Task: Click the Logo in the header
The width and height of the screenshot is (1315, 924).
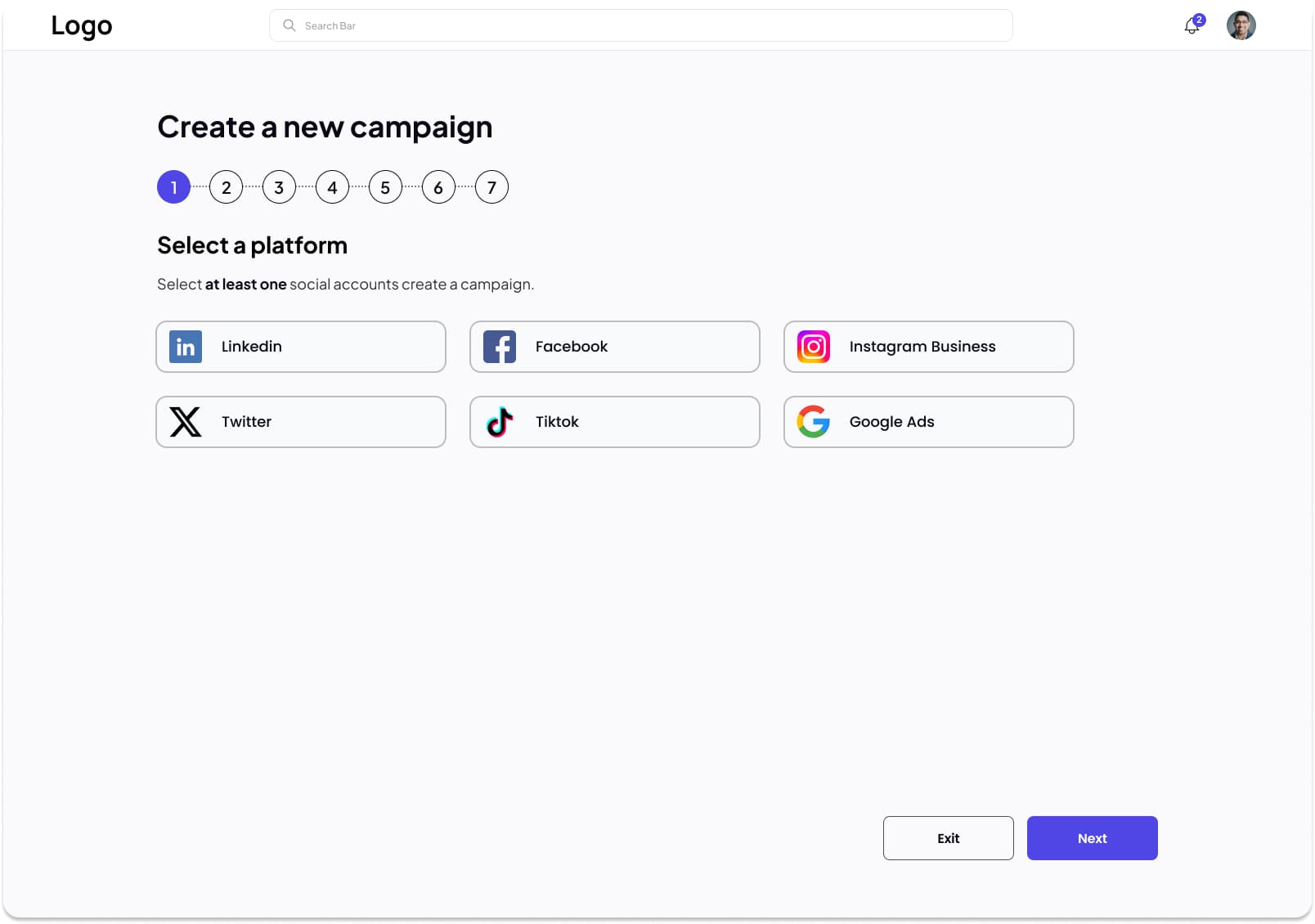Action: point(82,25)
